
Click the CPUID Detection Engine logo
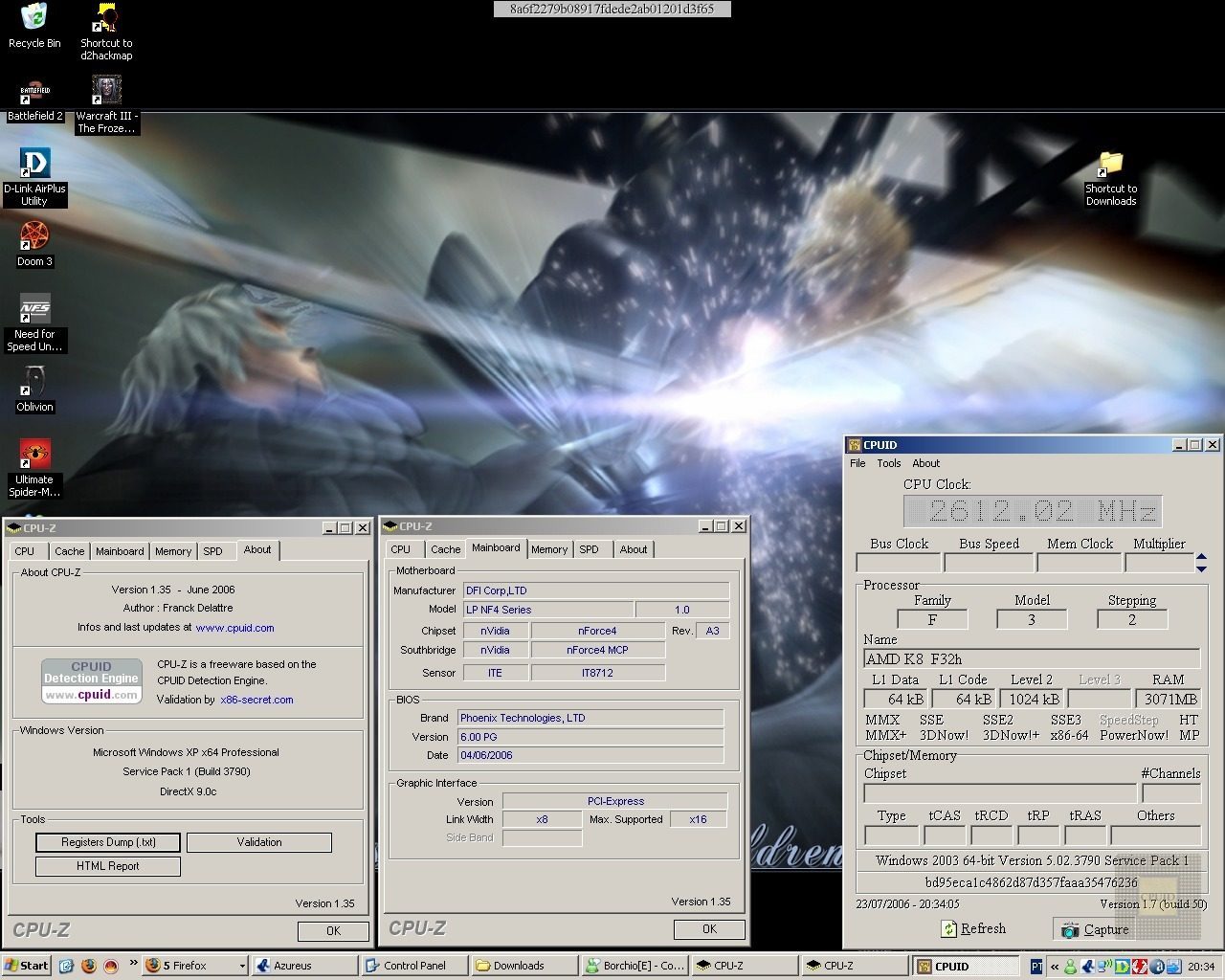(x=91, y=680)
